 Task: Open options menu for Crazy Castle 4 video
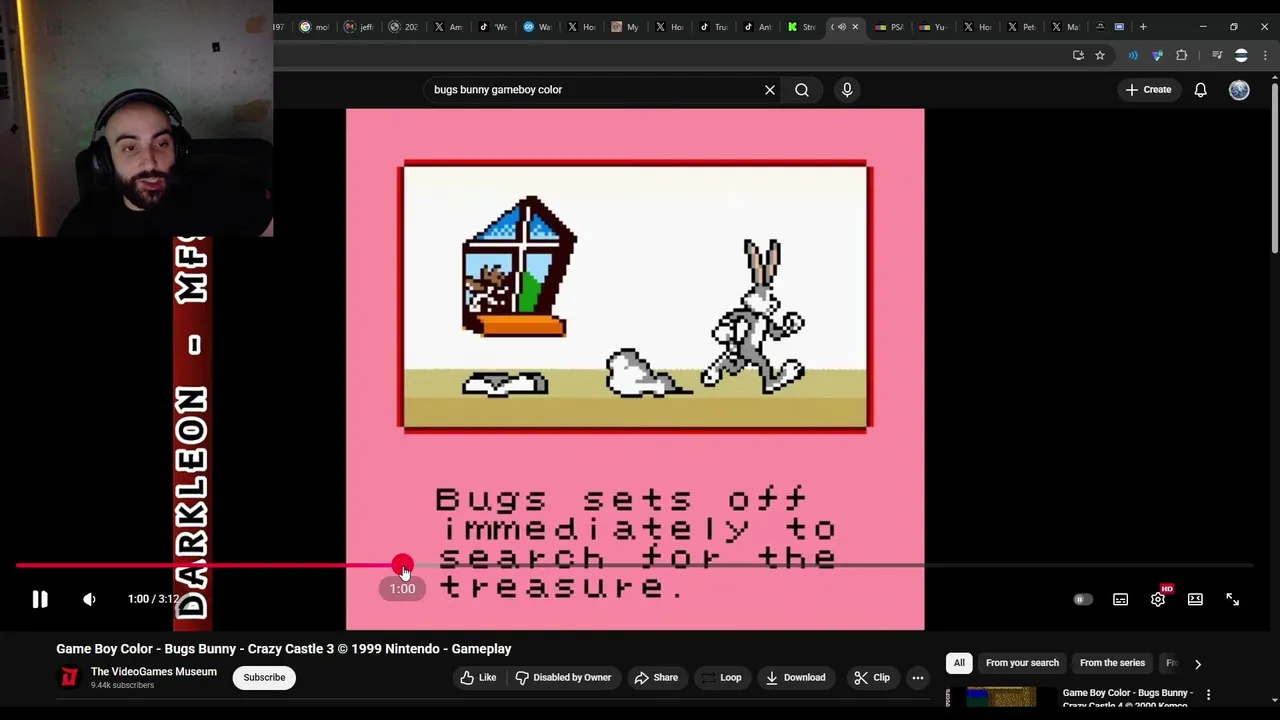click(1208, 694)
